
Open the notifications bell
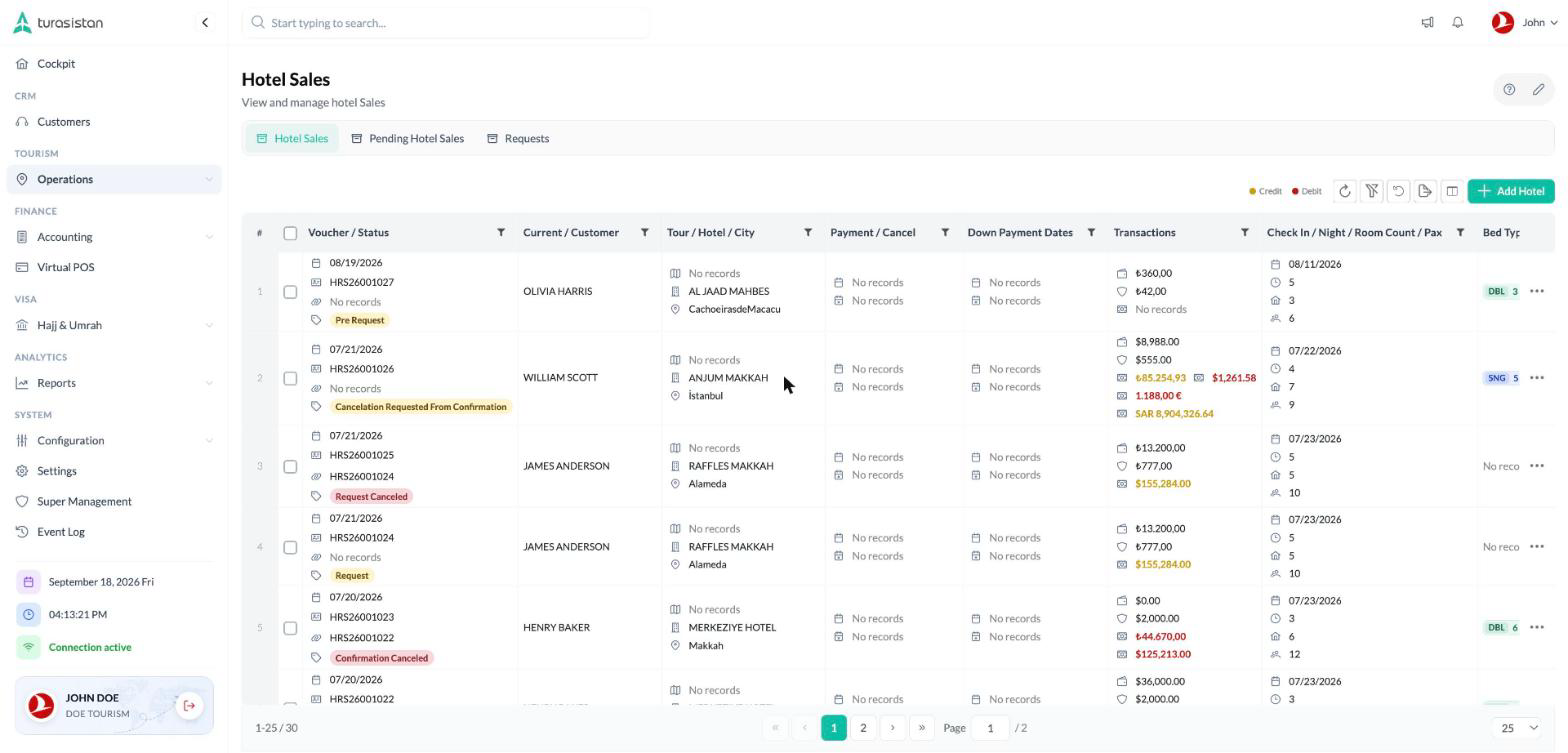(x=1458, y=22)
